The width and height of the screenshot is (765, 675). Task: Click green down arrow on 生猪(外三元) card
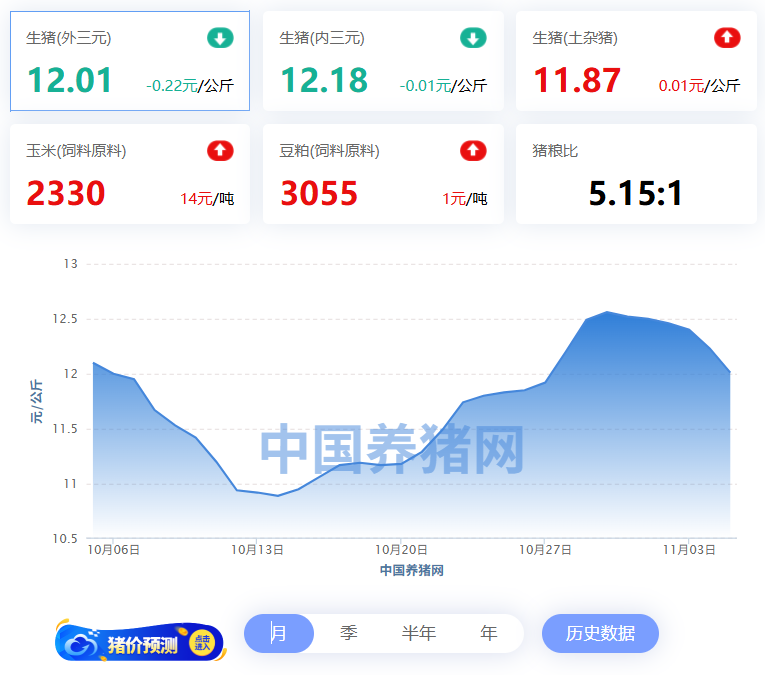[x=220, y=38]
